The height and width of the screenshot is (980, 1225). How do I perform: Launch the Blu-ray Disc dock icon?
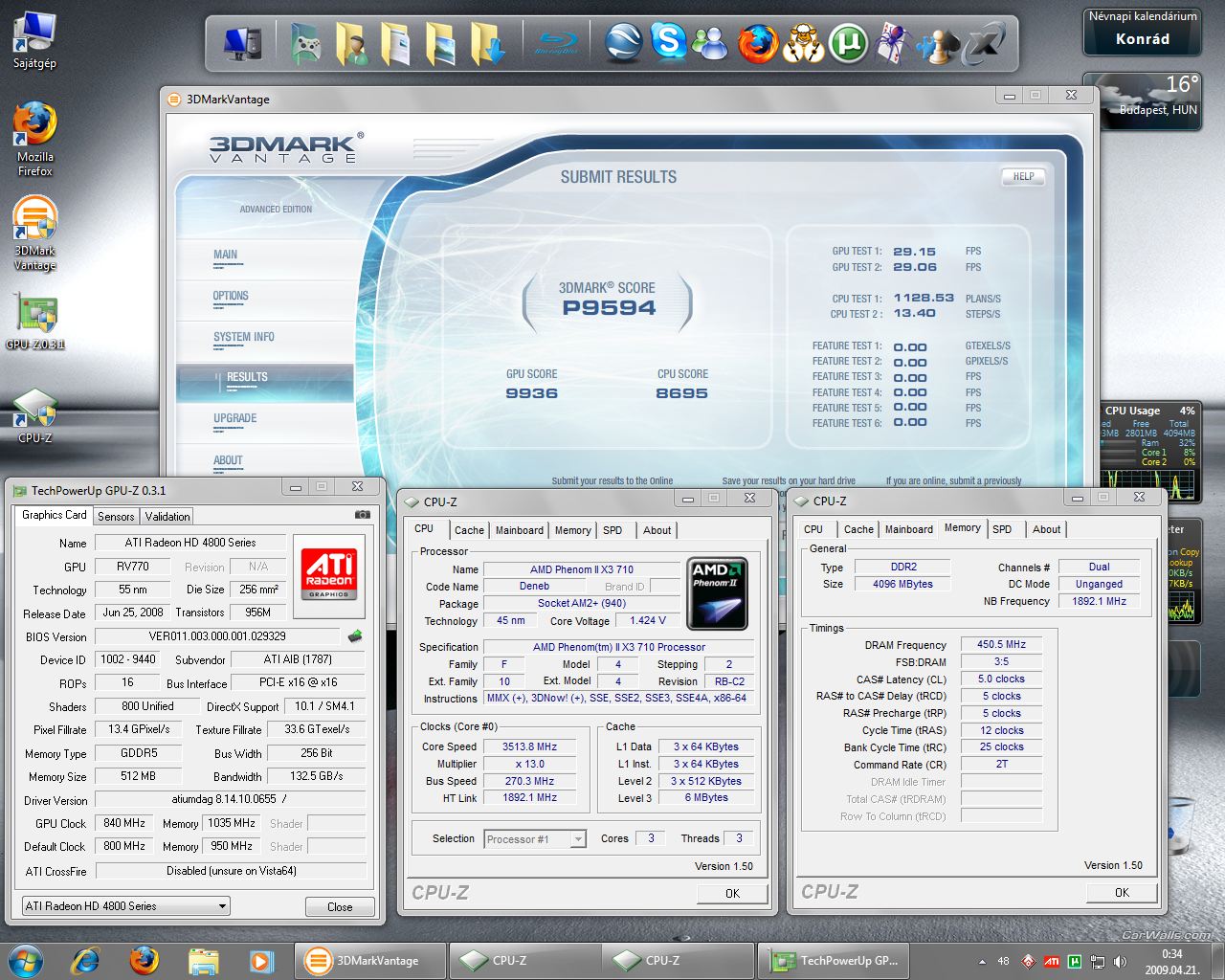(x=555, y=44)
